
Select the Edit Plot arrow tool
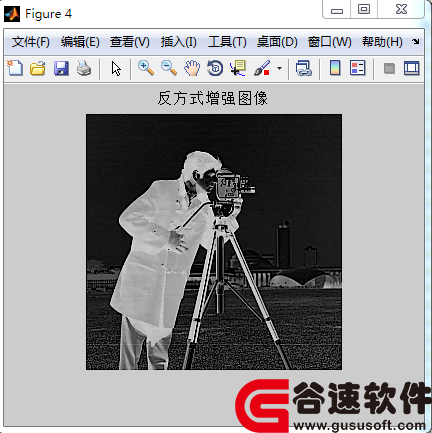point(116,69)
